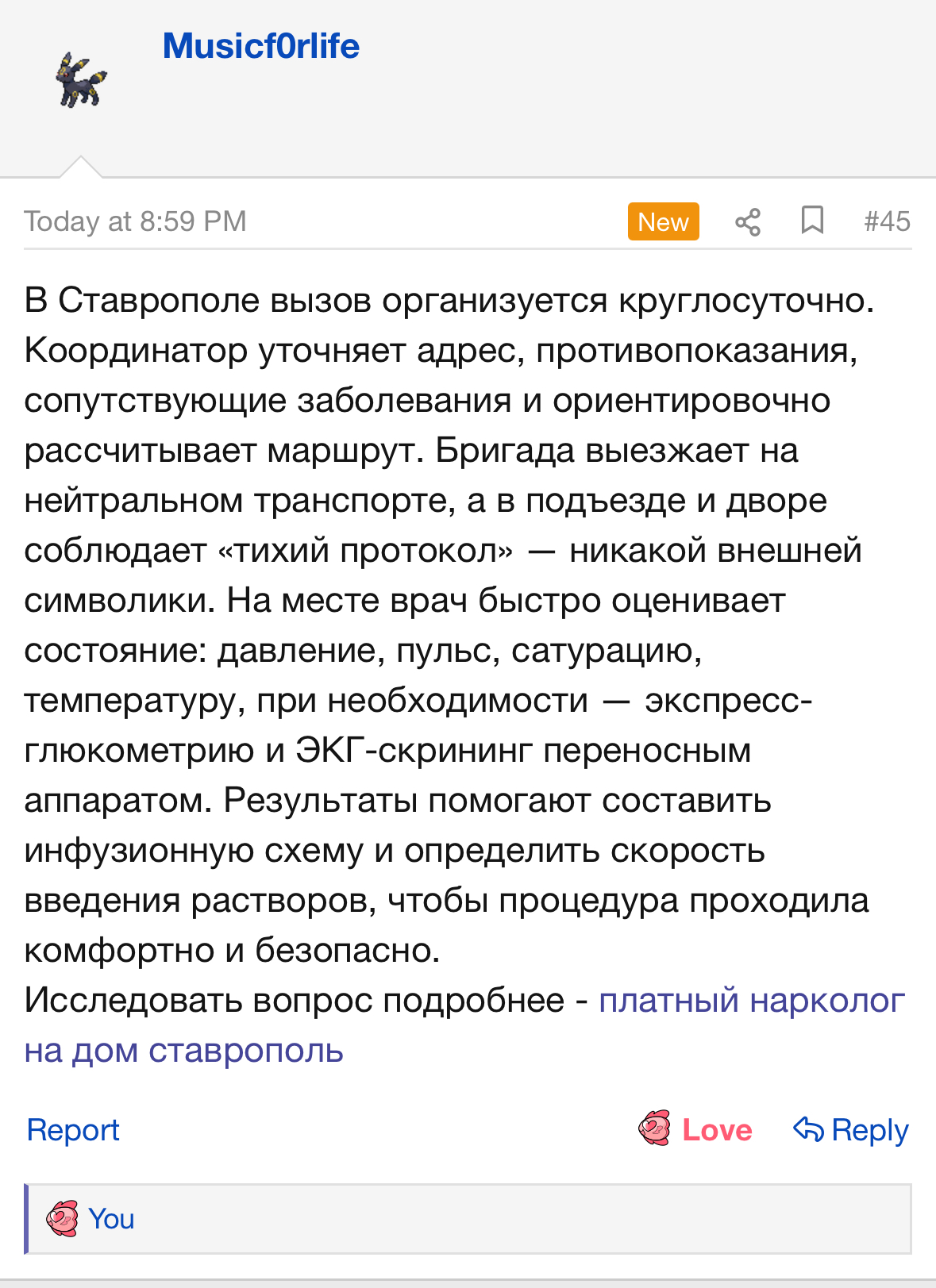Bookmark this post with the bookmark icon
This screenshot has height=1288, width=936.
coord(811,221)
